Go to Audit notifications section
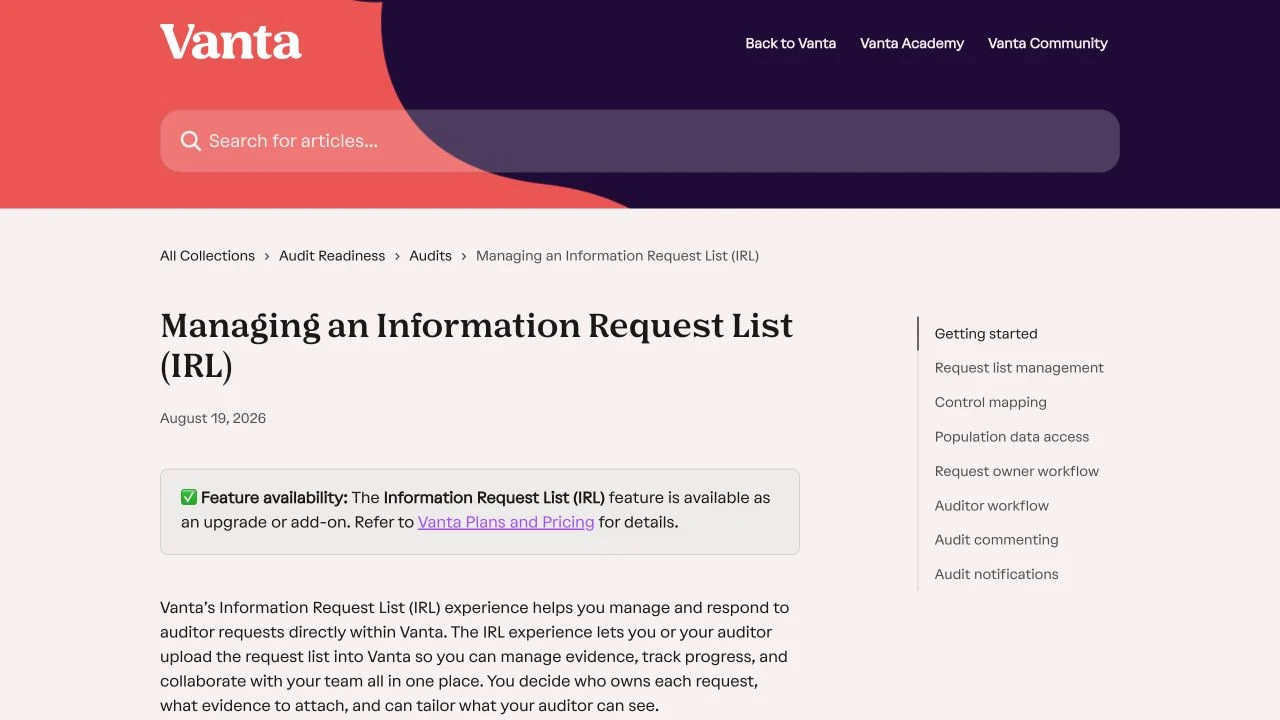Image resolution: width=1280 pixels, height=720 pixels. tap(996, 574)
